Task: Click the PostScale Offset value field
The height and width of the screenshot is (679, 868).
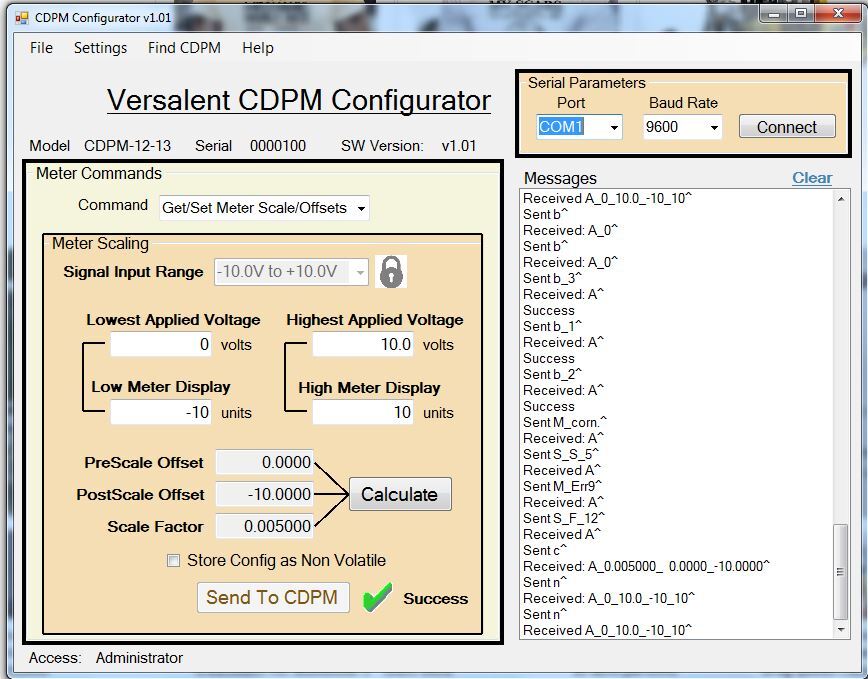Action: 265,494
